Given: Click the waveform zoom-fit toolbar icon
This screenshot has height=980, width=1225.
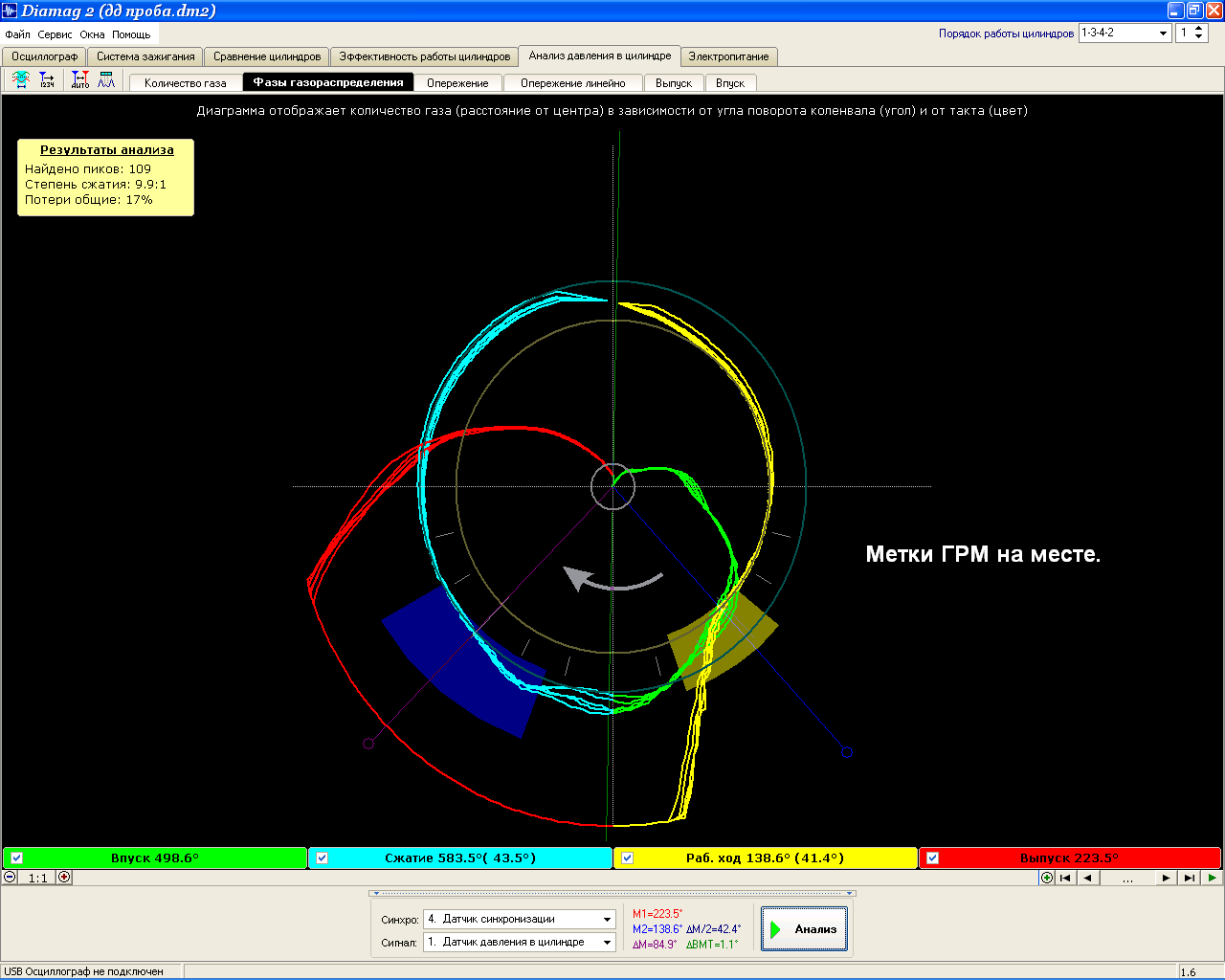Looking at the screenshot, I should click(21, 80).
